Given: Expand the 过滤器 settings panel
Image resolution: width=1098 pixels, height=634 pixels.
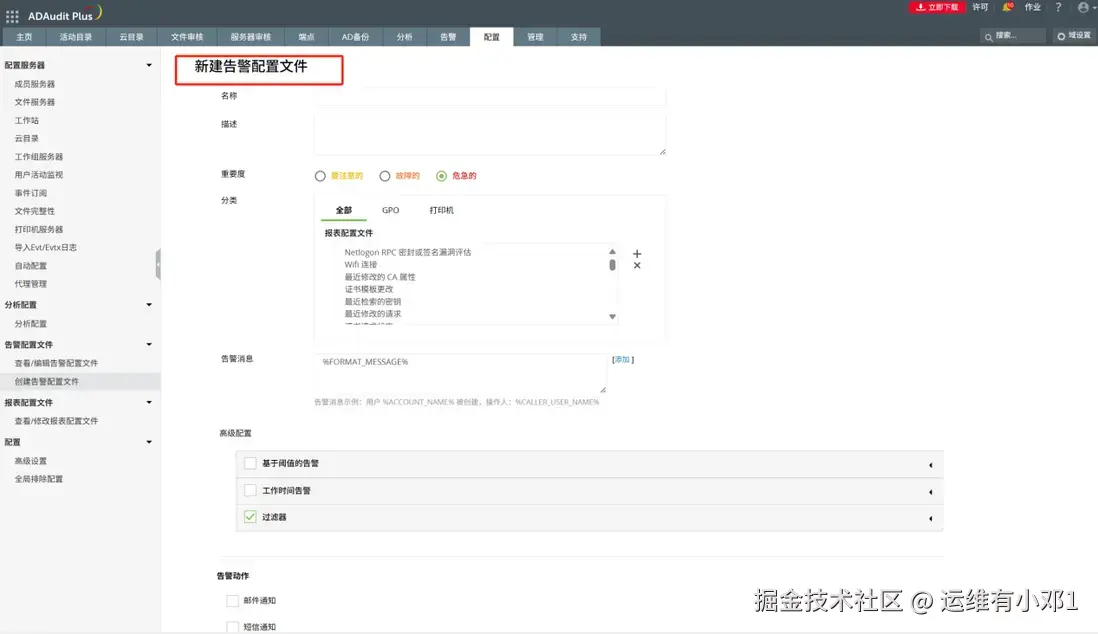Looking at the screenshot, I should [929, 517].
